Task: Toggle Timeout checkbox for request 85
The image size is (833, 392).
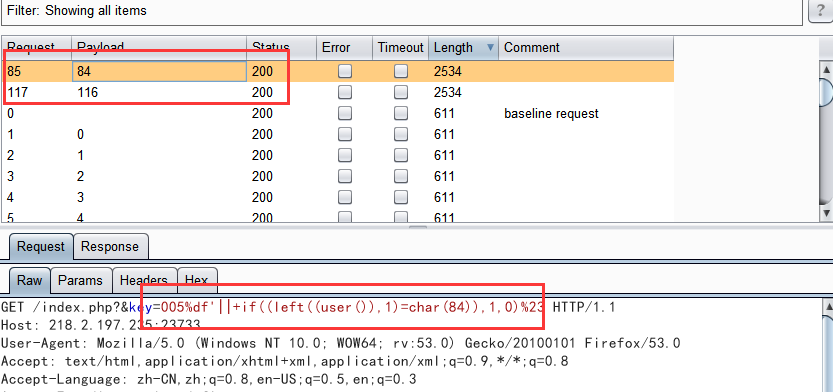Action: (x=401, y=71)
